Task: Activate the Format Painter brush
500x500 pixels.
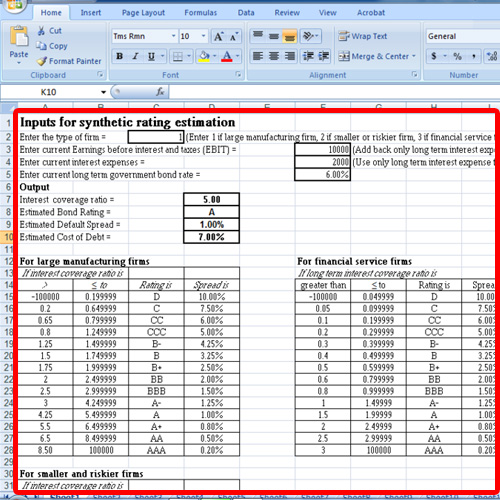Action: pos(41,61)
